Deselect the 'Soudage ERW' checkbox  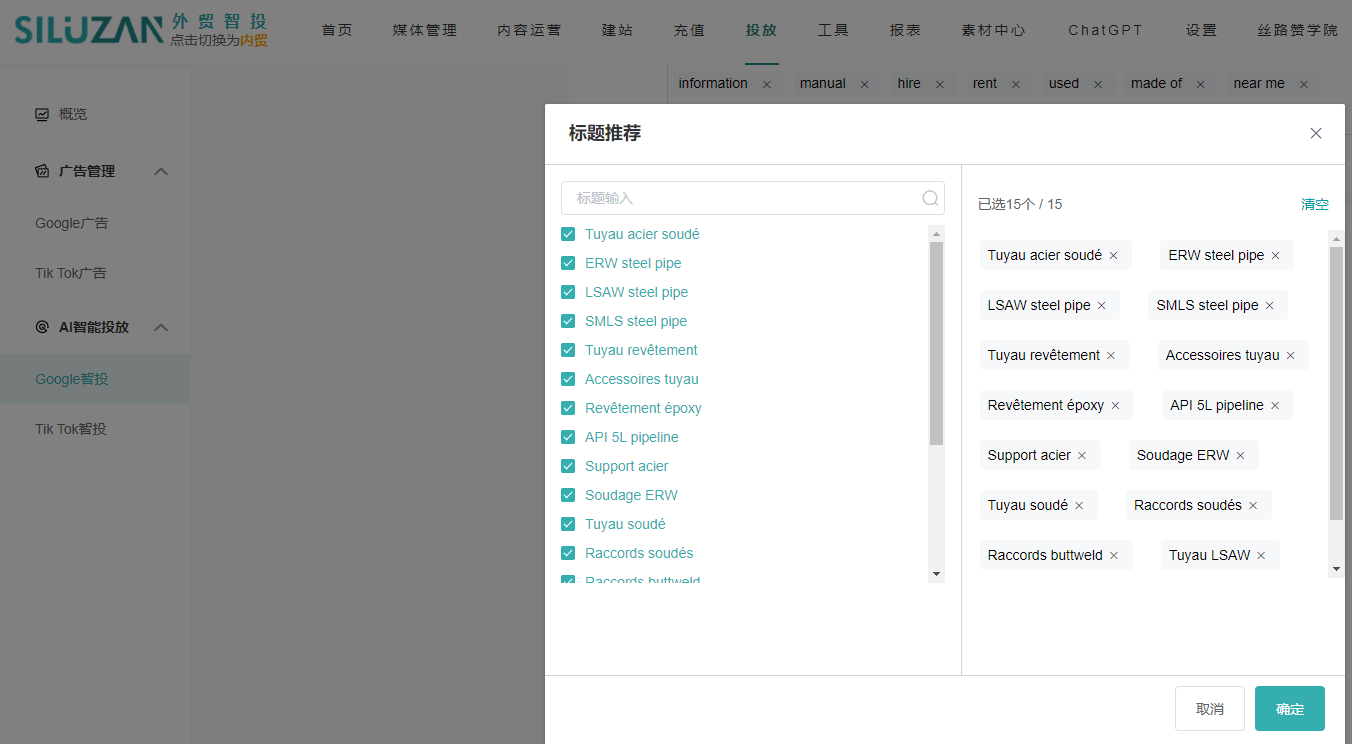(568, 495)
